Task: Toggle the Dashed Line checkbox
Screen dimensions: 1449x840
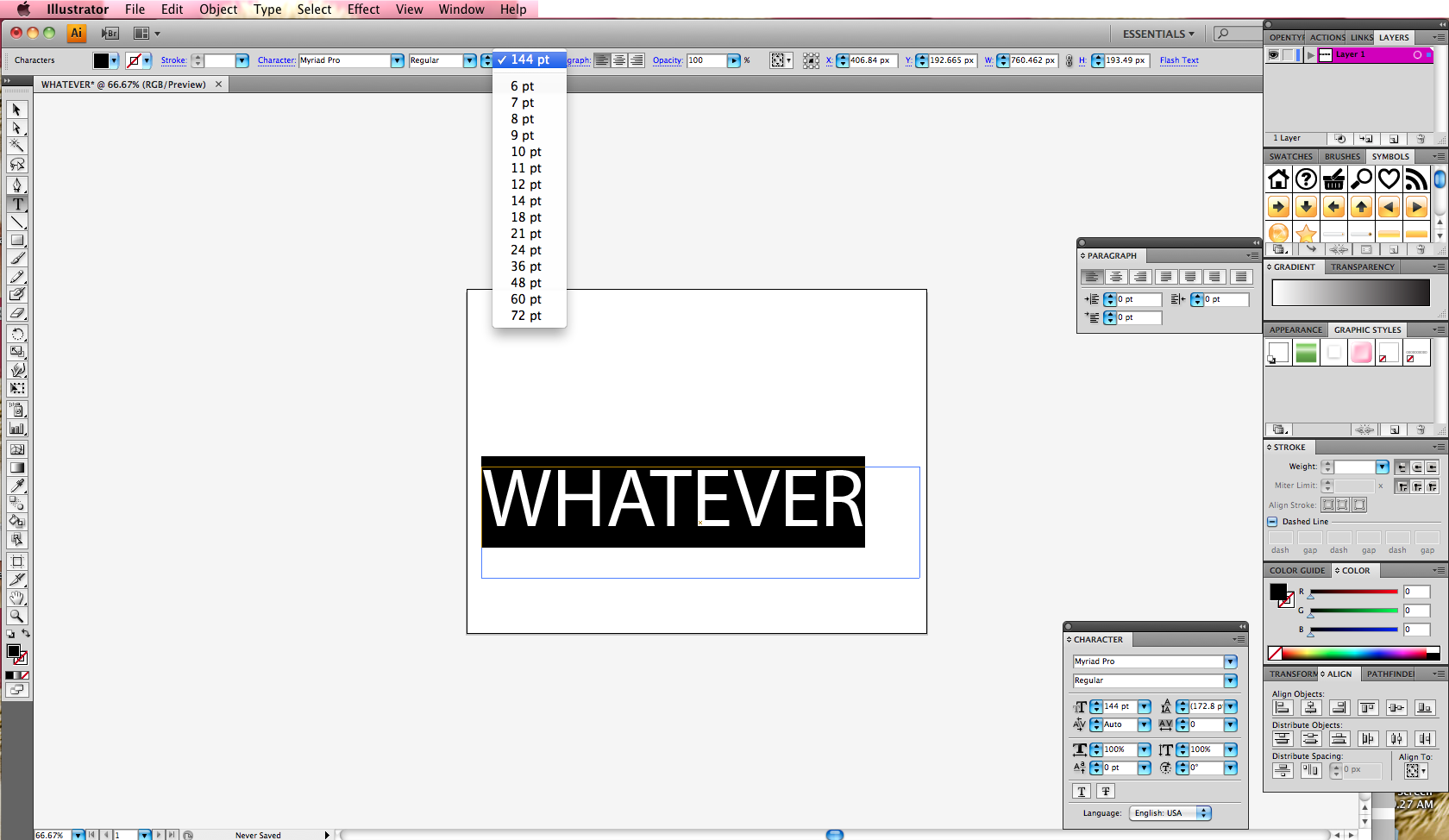Action: pos(1272,522)
